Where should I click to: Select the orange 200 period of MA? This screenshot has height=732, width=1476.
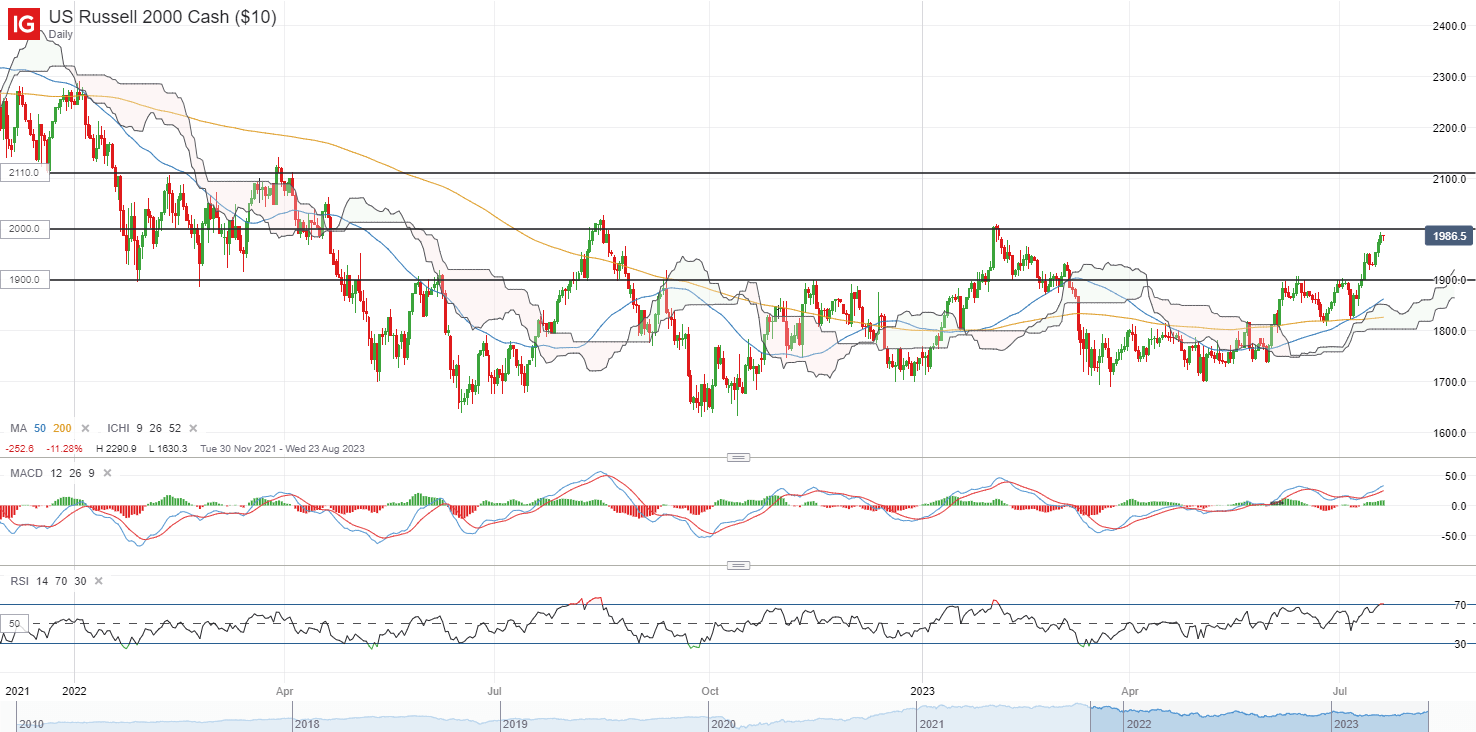(62, 428)
